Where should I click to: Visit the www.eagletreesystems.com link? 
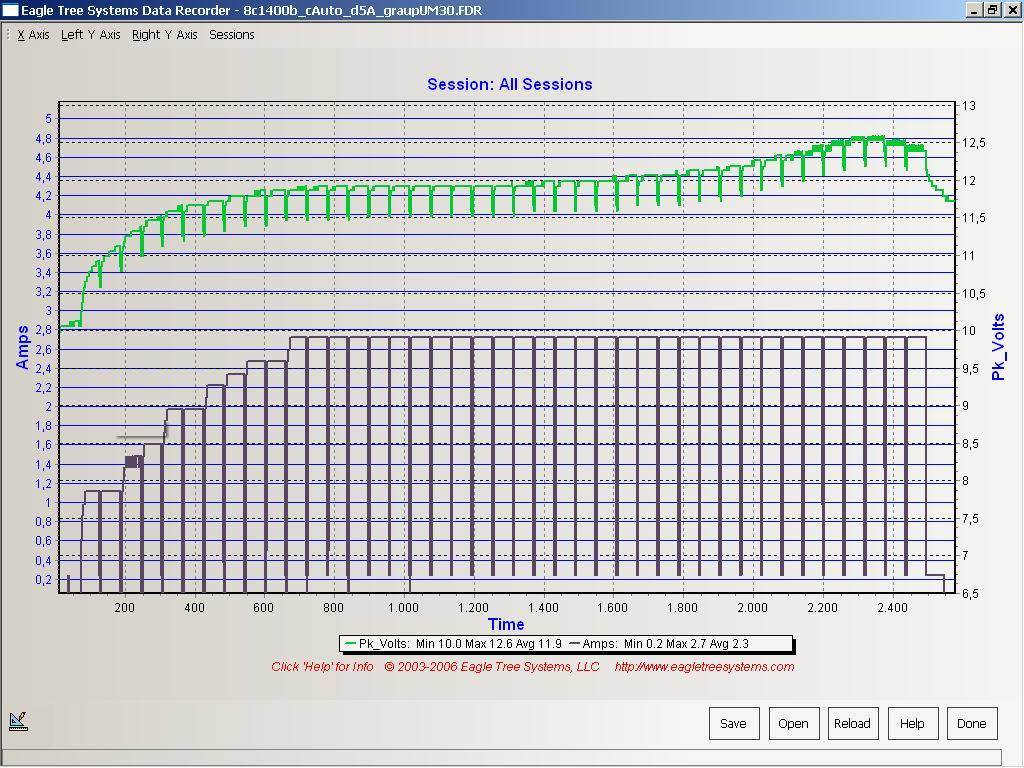click(x=704, y=667)
